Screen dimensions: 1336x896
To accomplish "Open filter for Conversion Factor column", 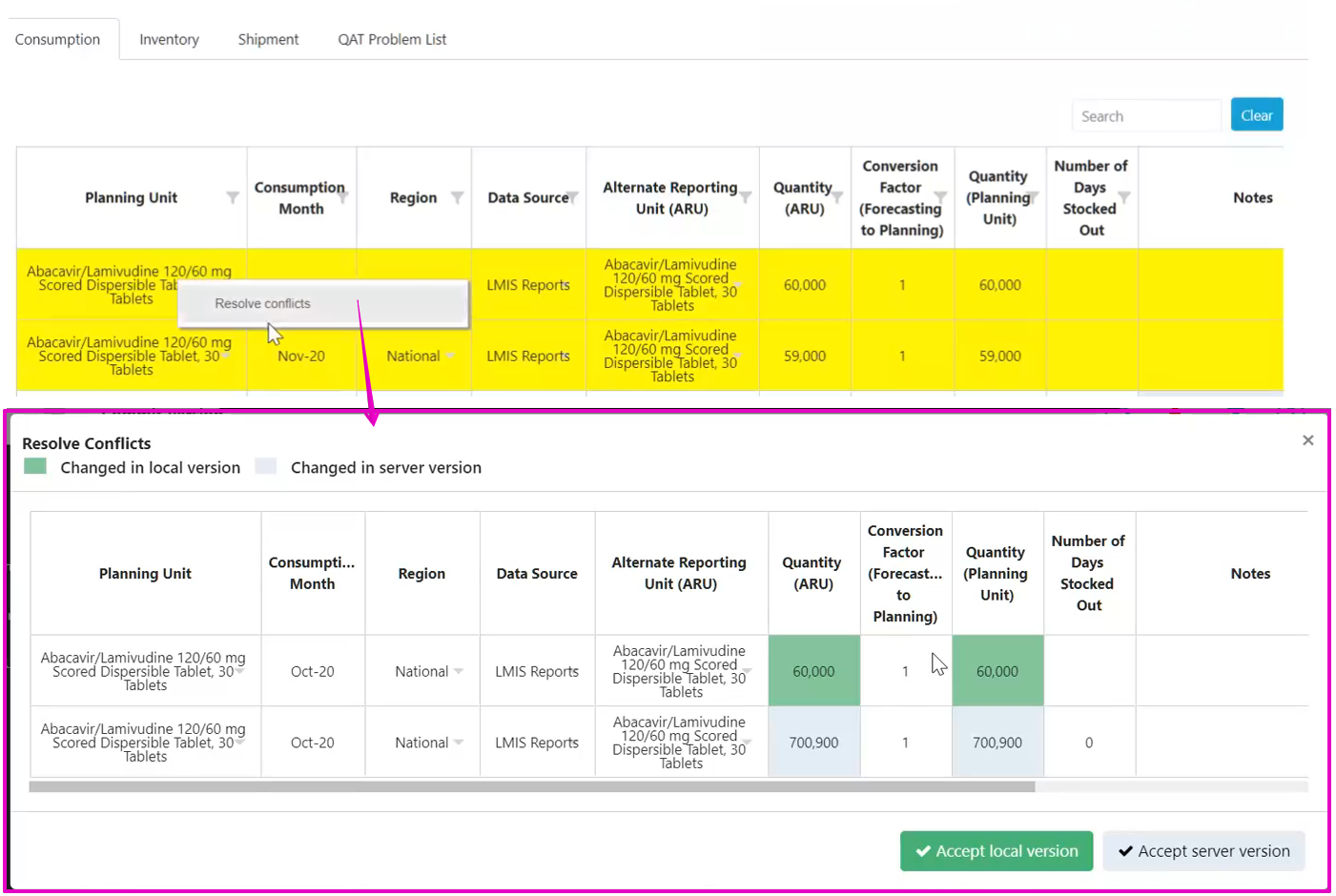I will pos(940,197).
